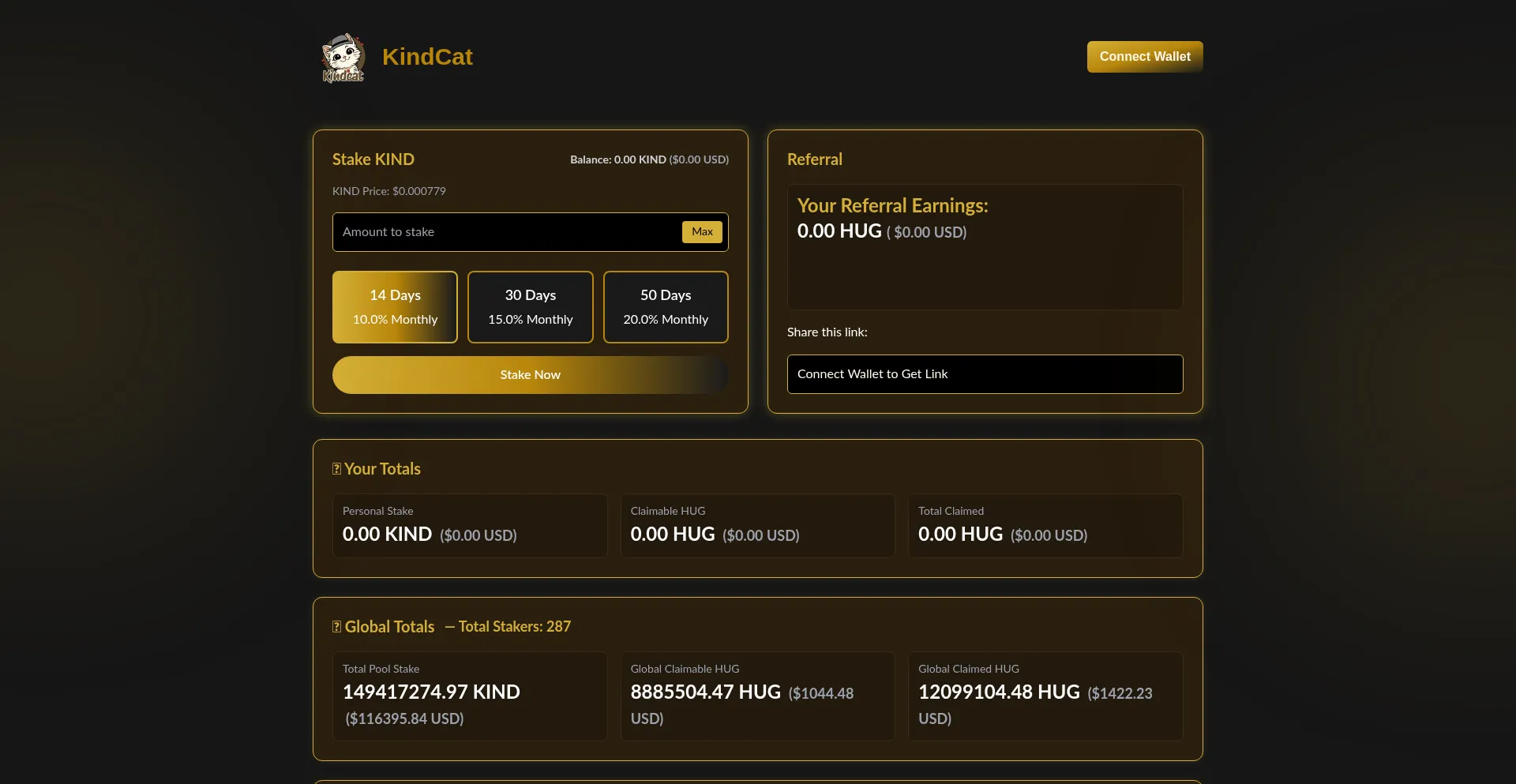Click the KindCat cat logo
1516x784 pixels.
pyautogui.click(x=343, y=58)
